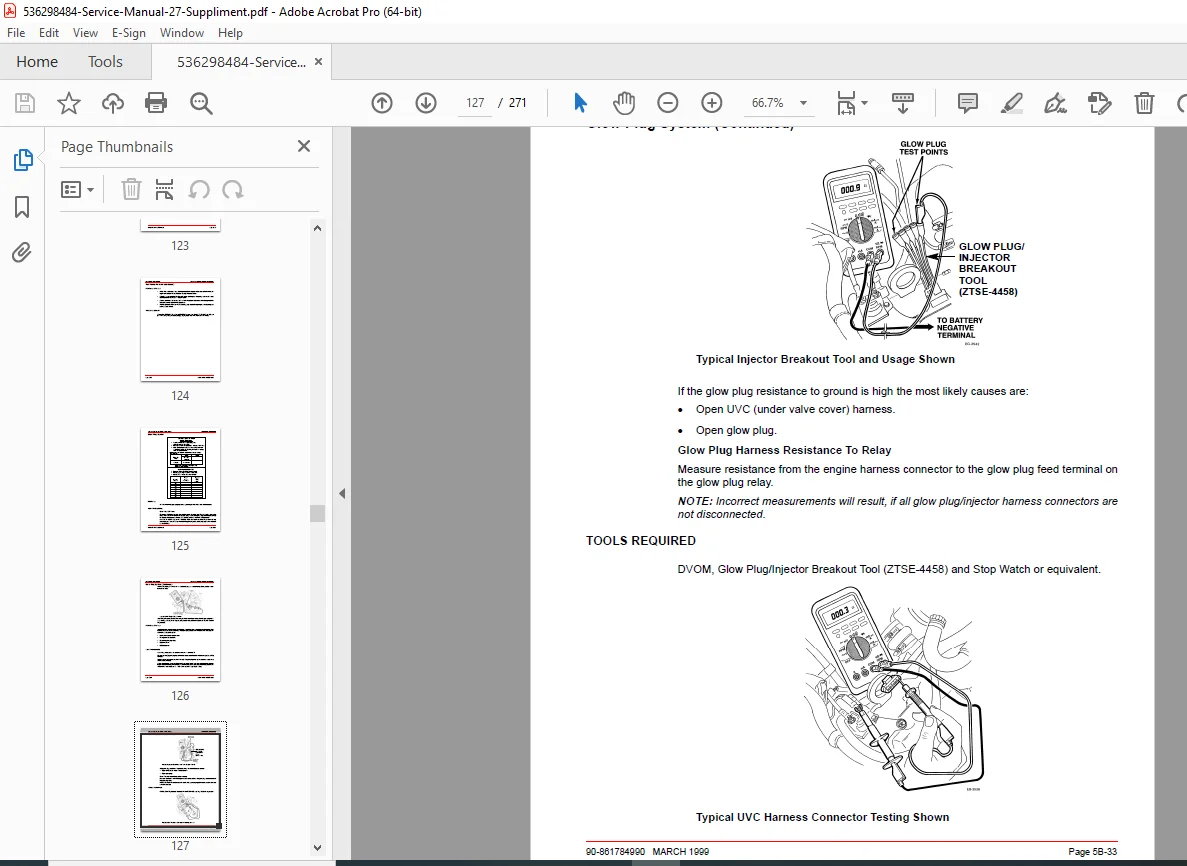Screen dimensions: 1187x866
Task: Switch to the Home tab
Action: click(x=37, y=62)
